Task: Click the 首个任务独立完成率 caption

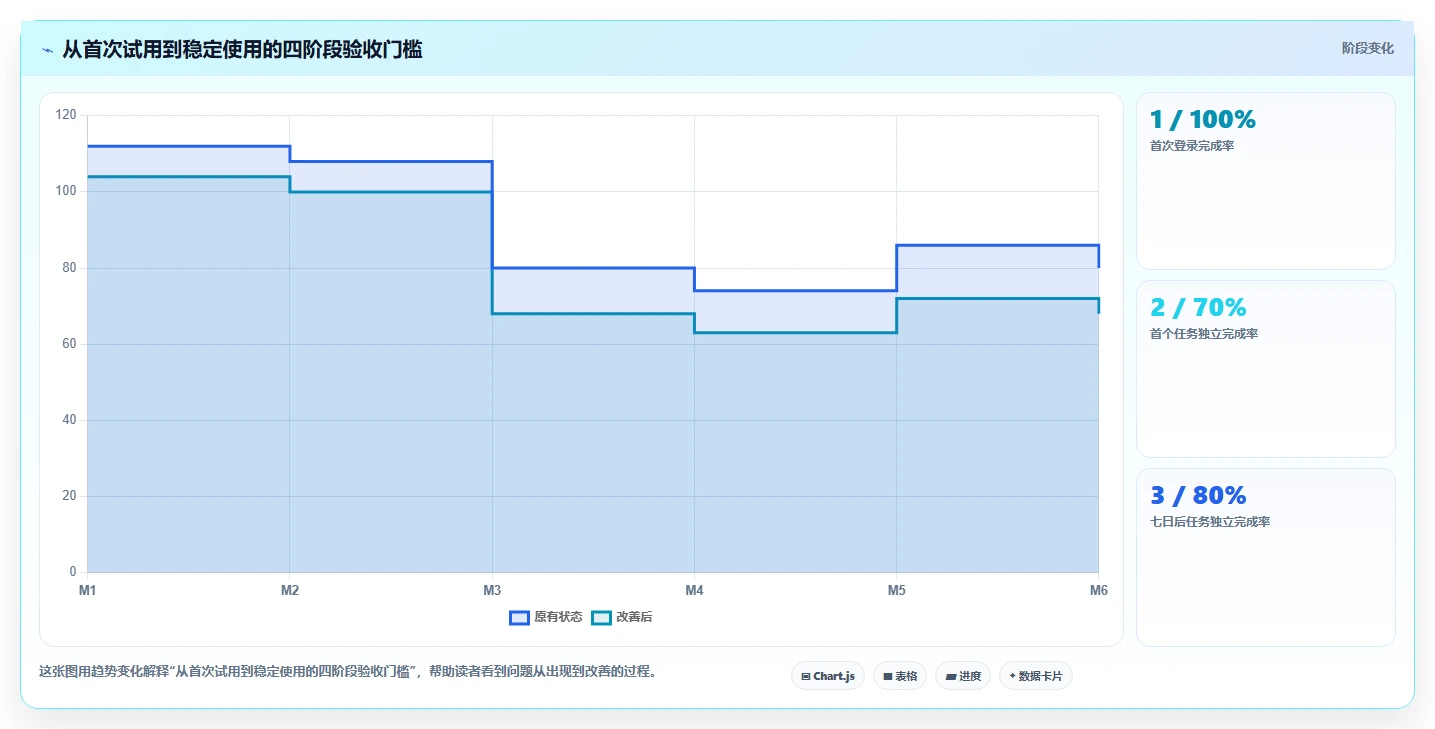Action: tap(1204, 334)
